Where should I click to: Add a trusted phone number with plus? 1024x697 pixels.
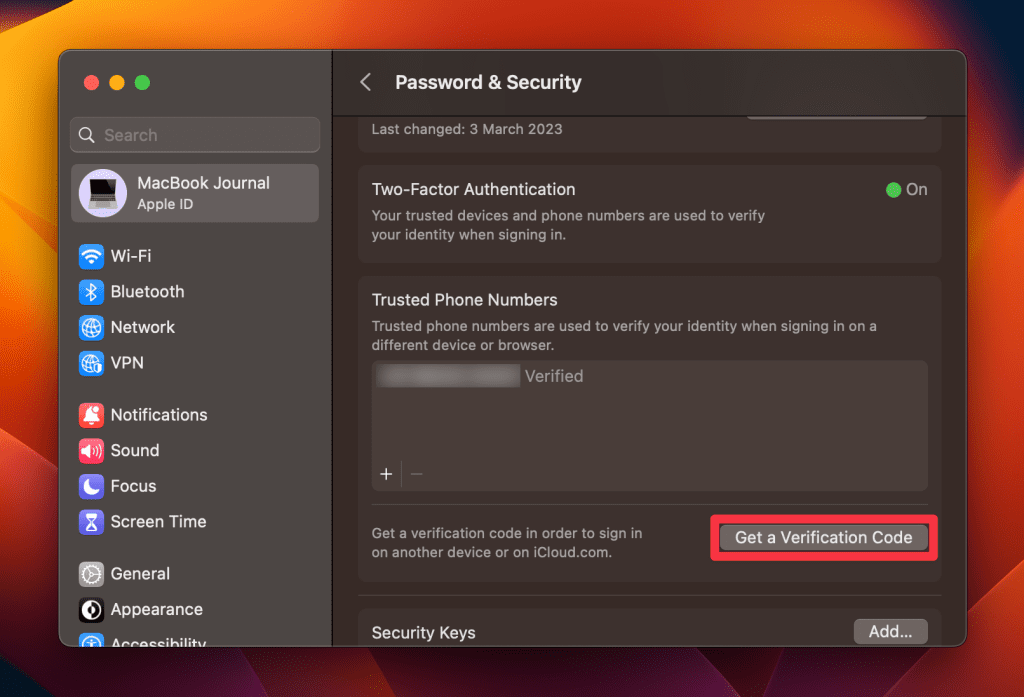pos(386,474)
